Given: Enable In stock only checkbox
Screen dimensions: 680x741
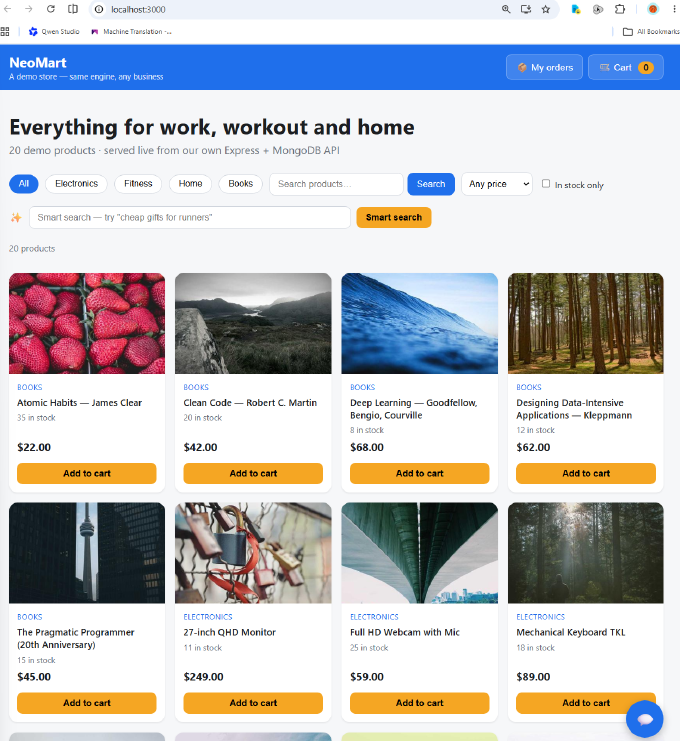Looking at the screenshot, I should click(546, 184).
